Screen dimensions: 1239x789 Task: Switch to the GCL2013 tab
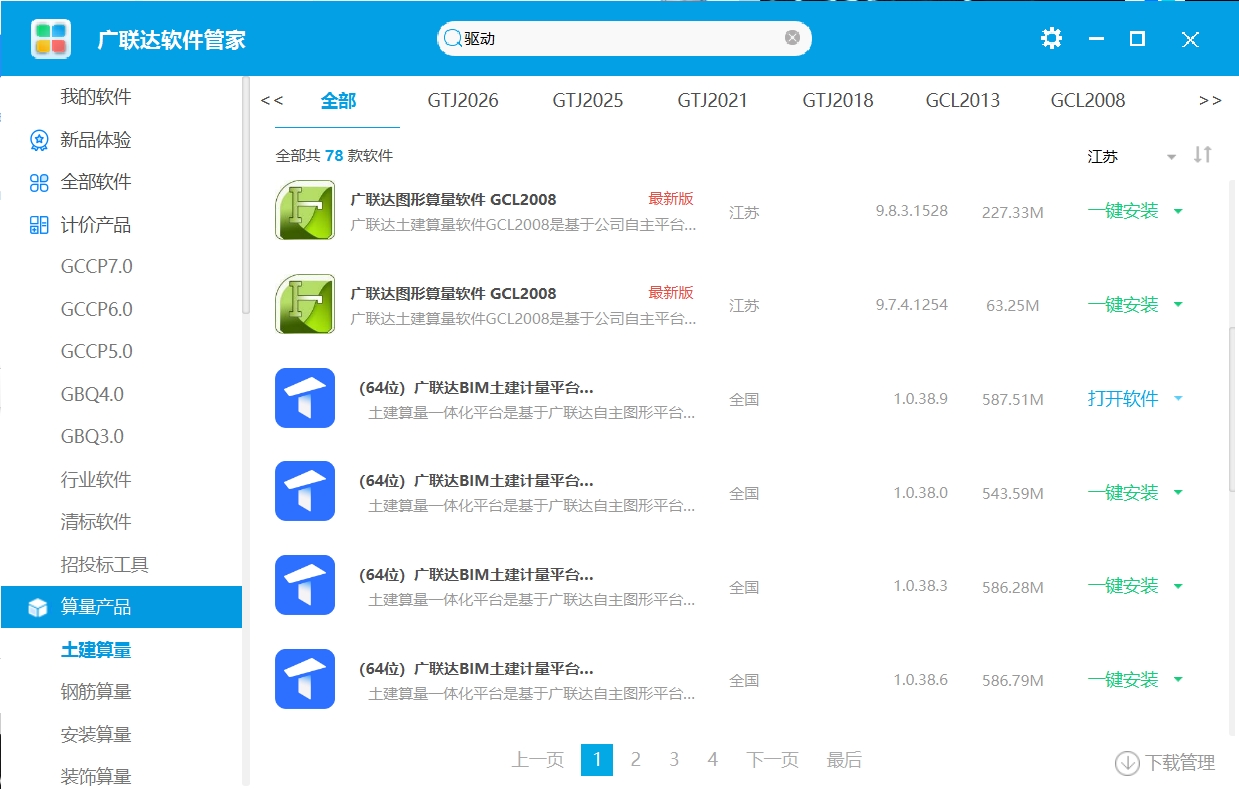963,101
